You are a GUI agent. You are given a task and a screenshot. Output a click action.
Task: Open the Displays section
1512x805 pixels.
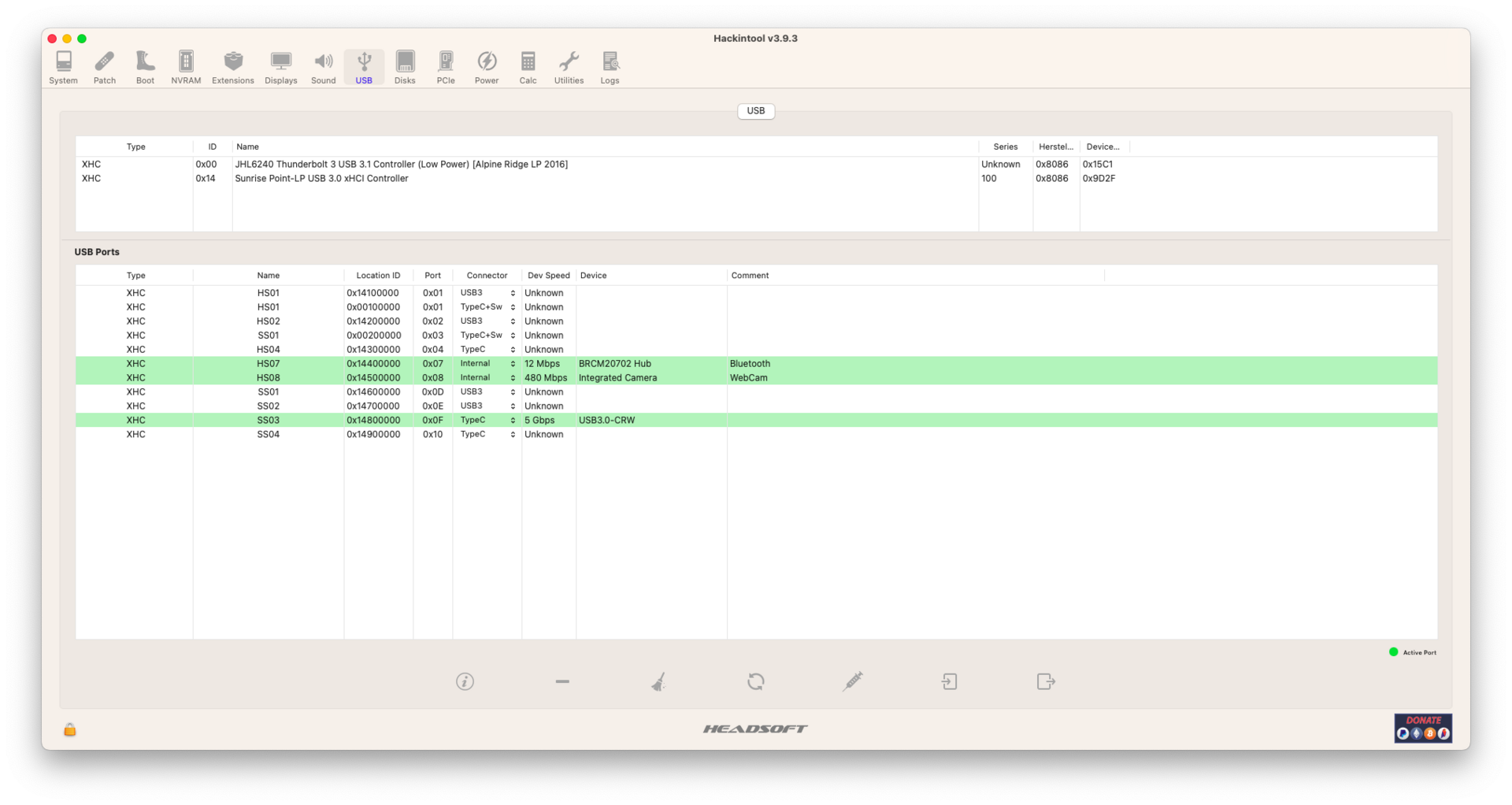pos(281,68)
